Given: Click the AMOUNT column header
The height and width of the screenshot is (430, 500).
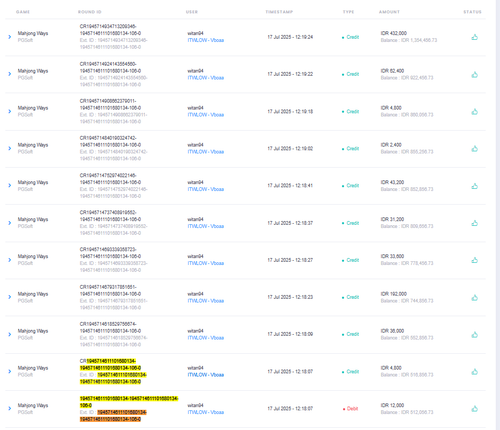Looking at the screenshot, I should tap(389, 12).
